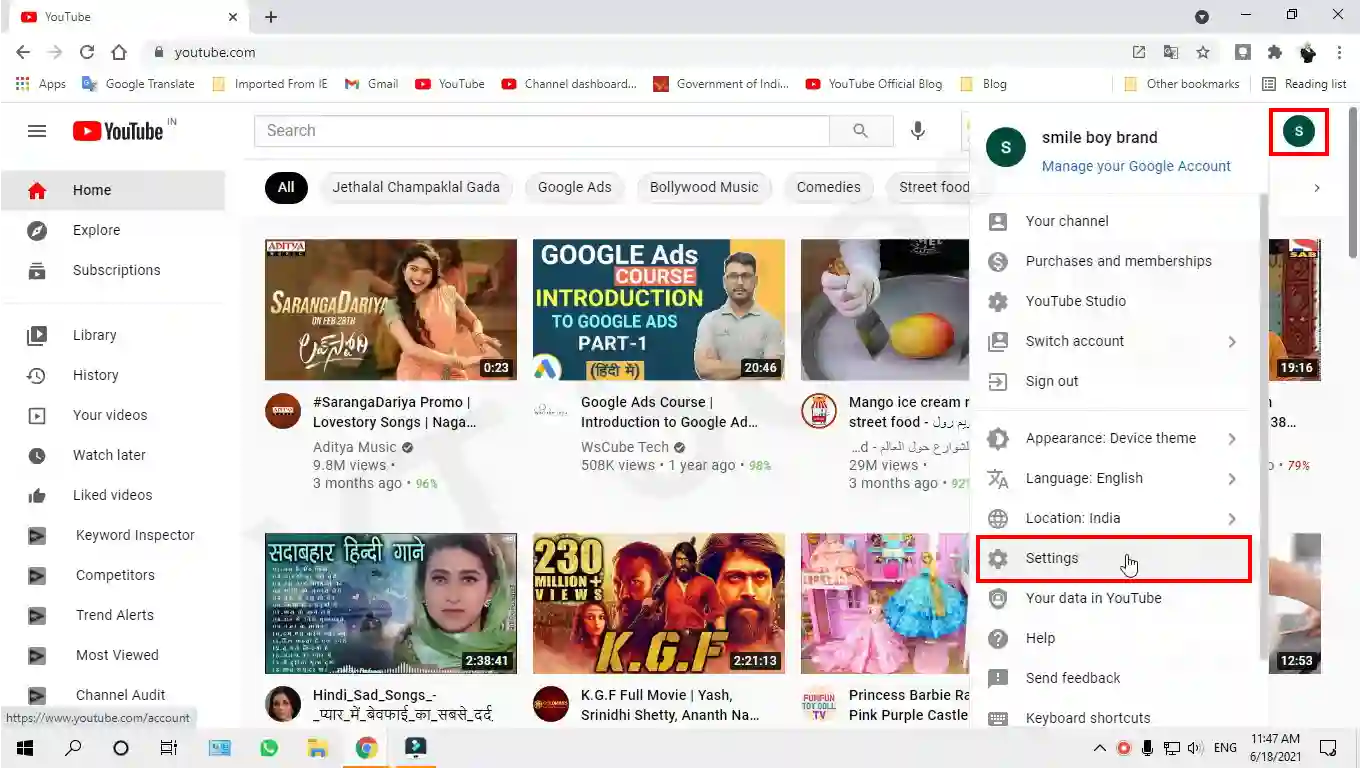Image resolution: width=1360 pixels, height=768 pixels.
Task: Open the Other bookmarks folder
Action: click(1182, 84)
